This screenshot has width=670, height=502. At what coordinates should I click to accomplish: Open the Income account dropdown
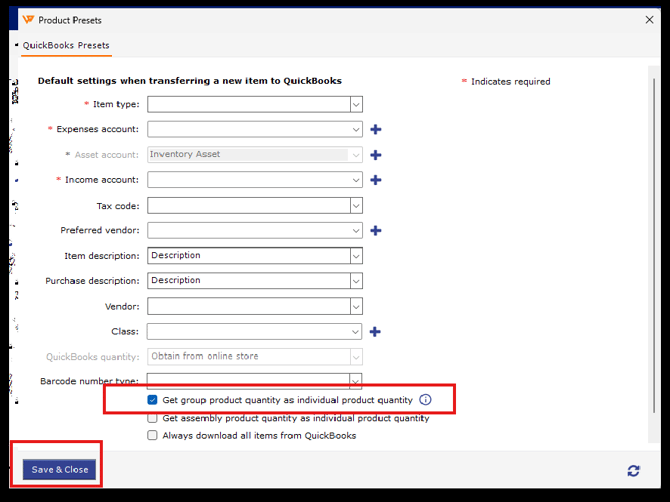(356, 180)
